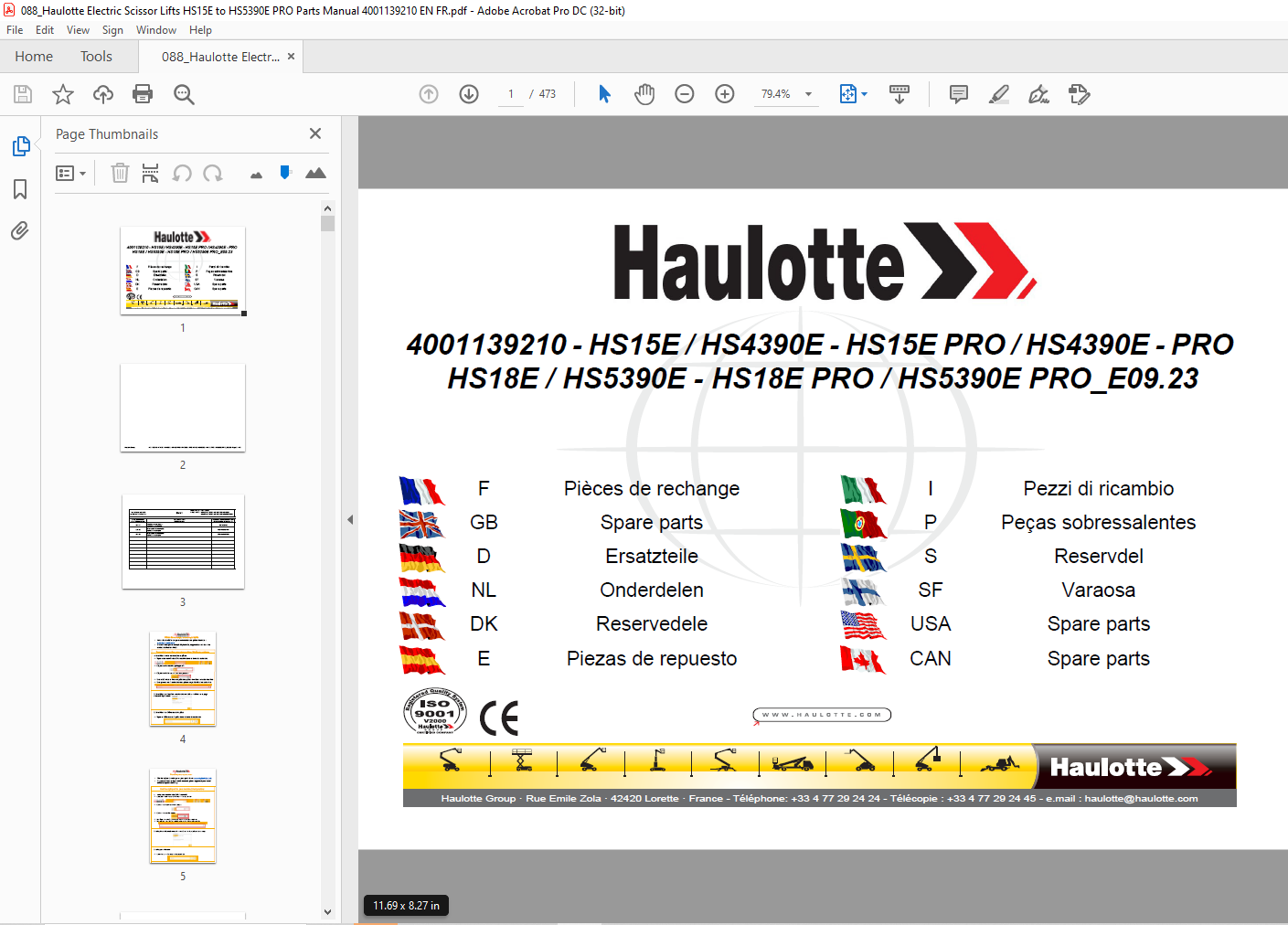Open the Window menu

156,30
